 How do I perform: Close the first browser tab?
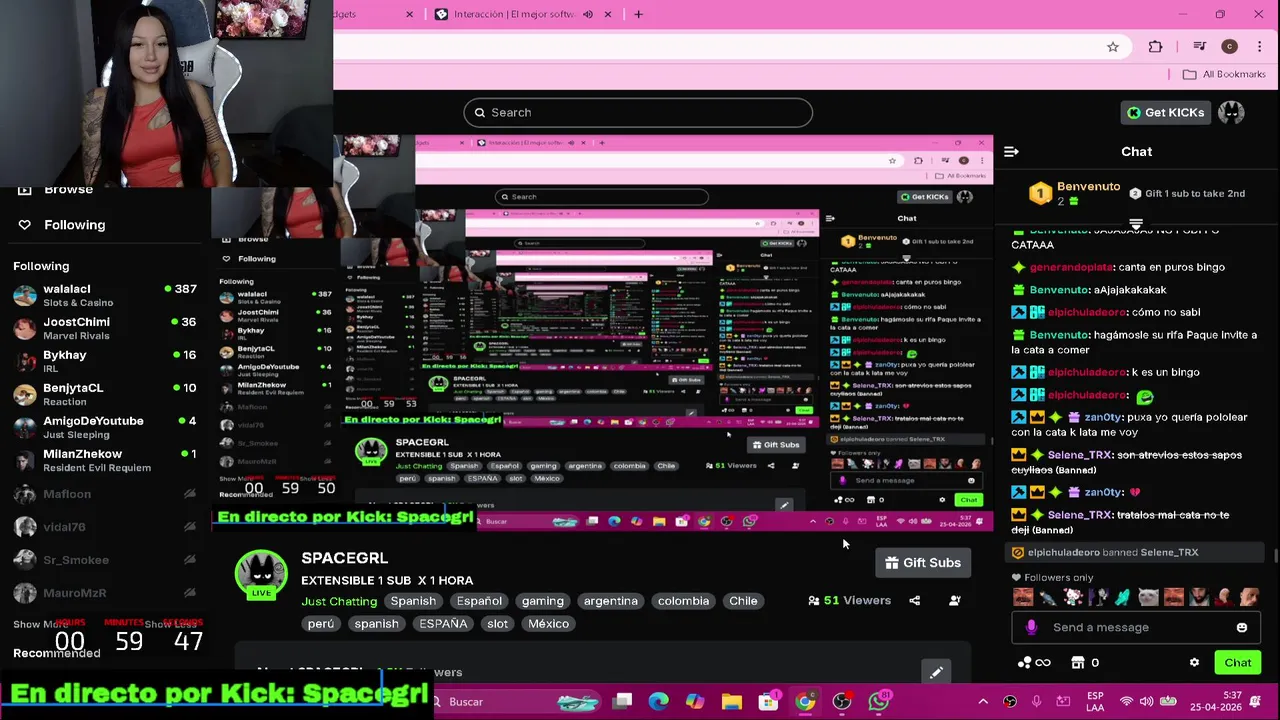click(409, 14)
